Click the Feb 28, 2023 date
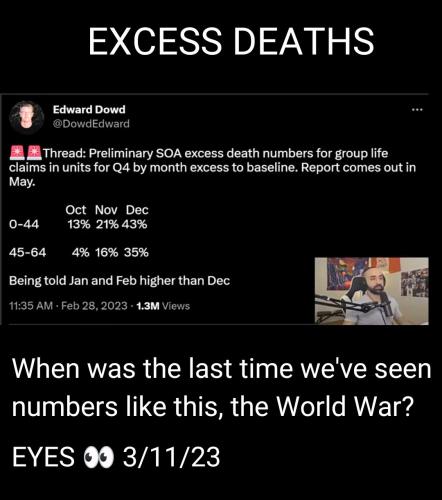Screen dimensions: 442x500 click(94, 306)
